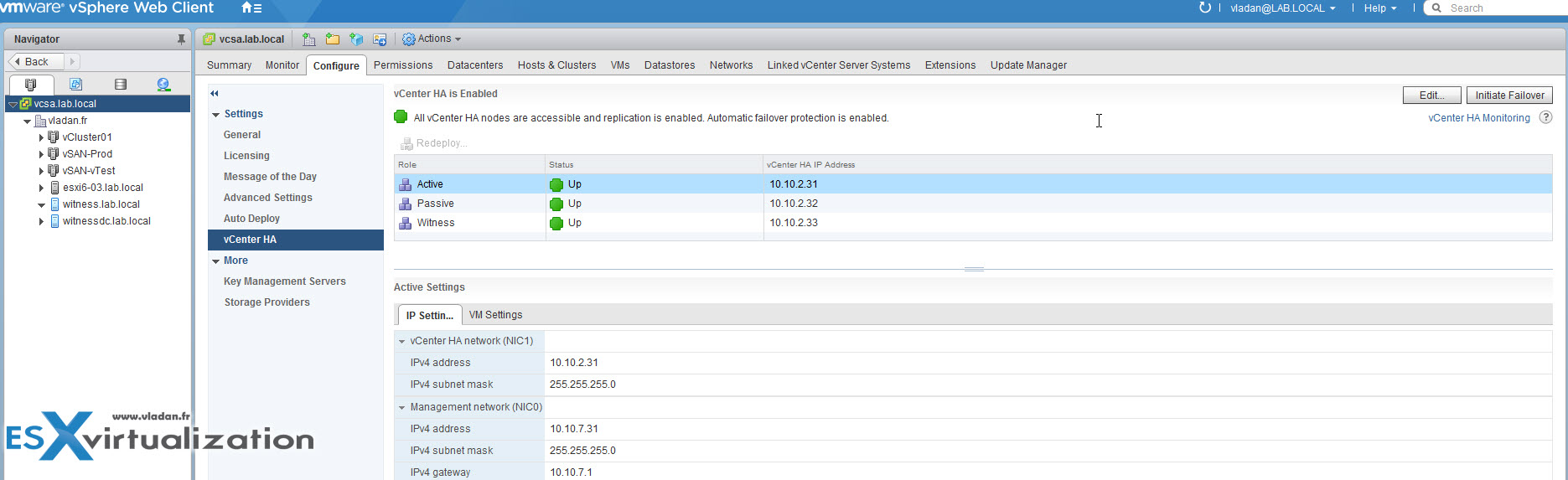1568x480 pixels.
Task: Select Auto Deploy setting
Action: click(251, 219)
